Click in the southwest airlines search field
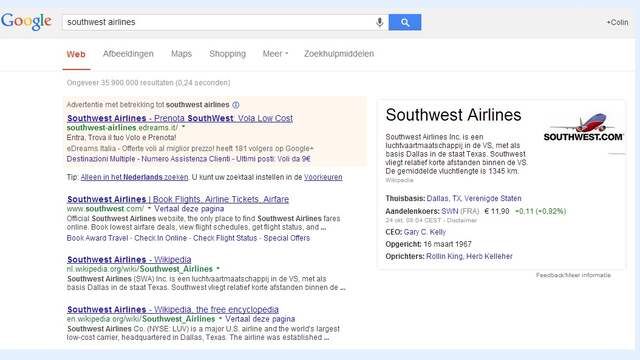 [x=218, y=22]
